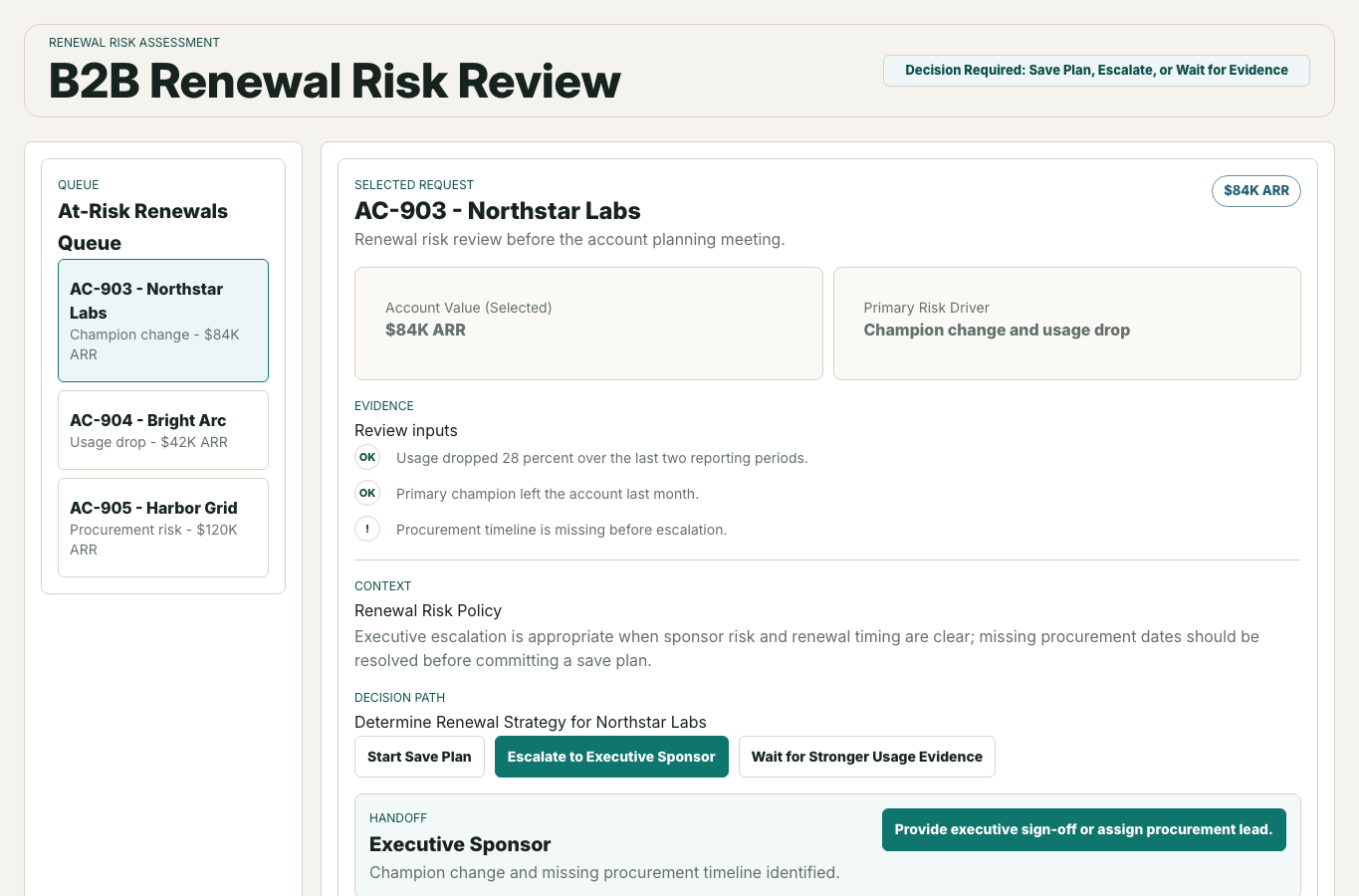This screenshot has height=896, width=1359.
Task: Click the Decision Required banner
Action: (x=1096, y=71)
